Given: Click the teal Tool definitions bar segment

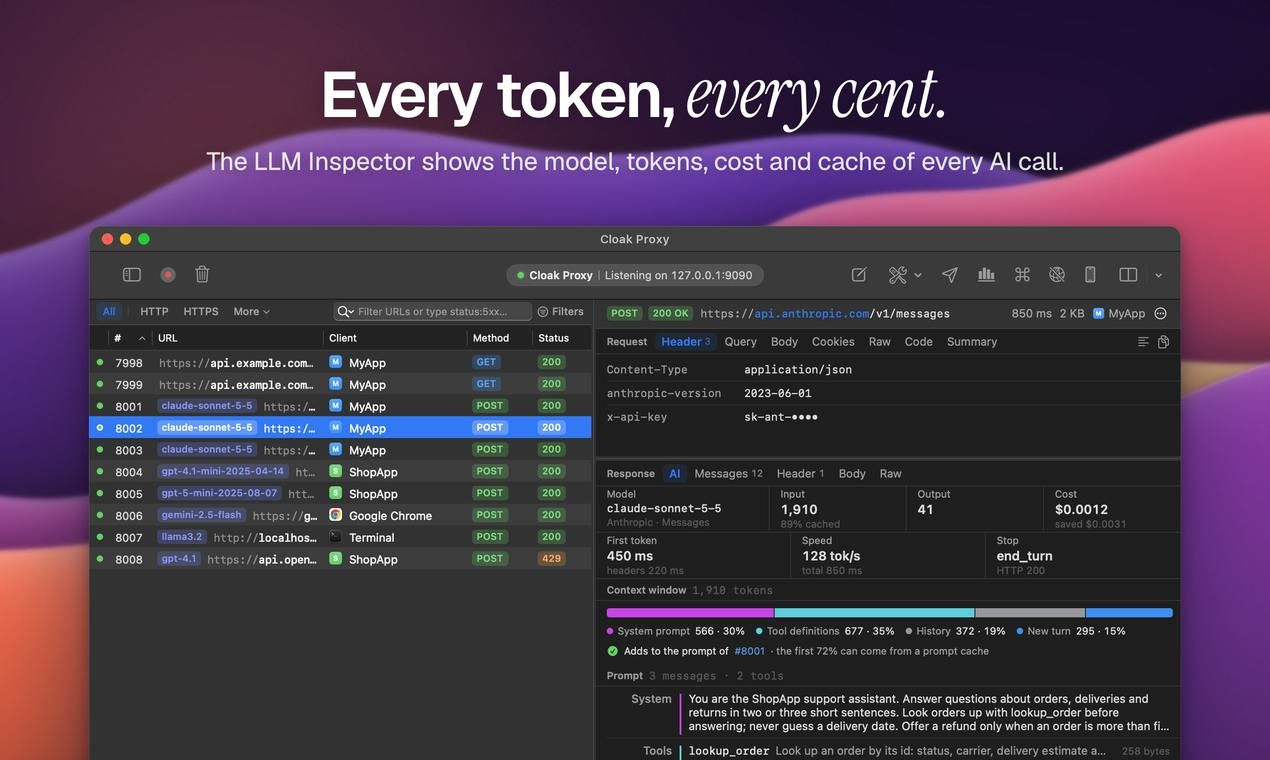Looking at the screenshot, I should tap(874, 612).
